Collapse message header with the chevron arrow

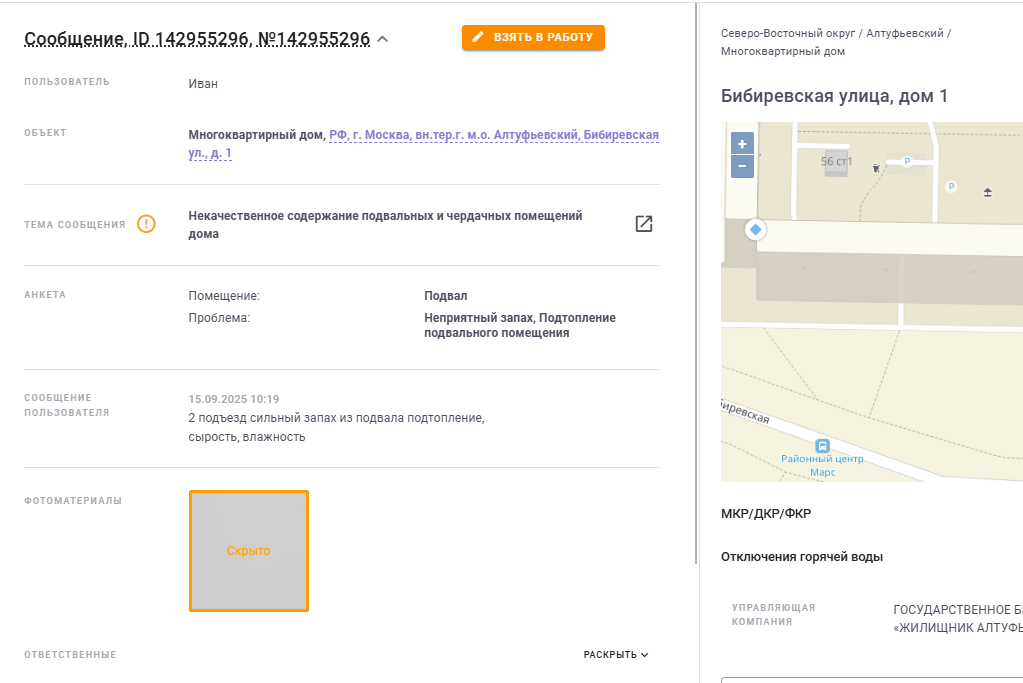pyautogui.click(x=383, y=39)
